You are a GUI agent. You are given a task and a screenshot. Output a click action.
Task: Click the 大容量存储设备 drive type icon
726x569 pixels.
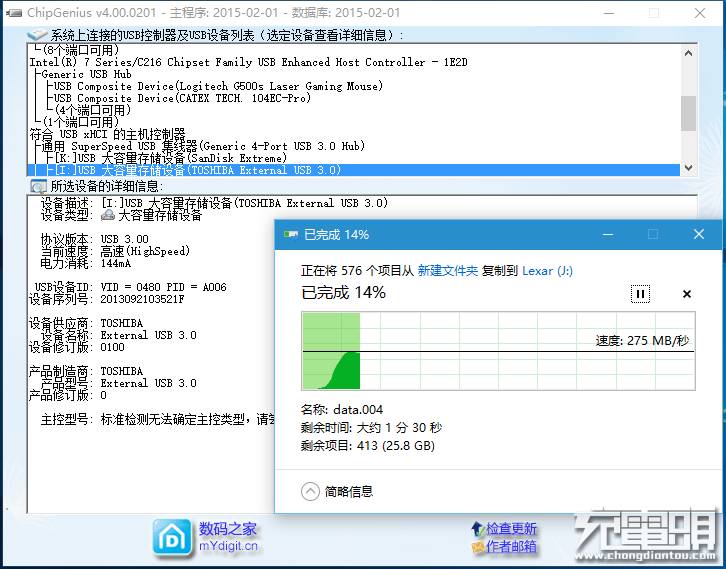click(x=107, y=215)
